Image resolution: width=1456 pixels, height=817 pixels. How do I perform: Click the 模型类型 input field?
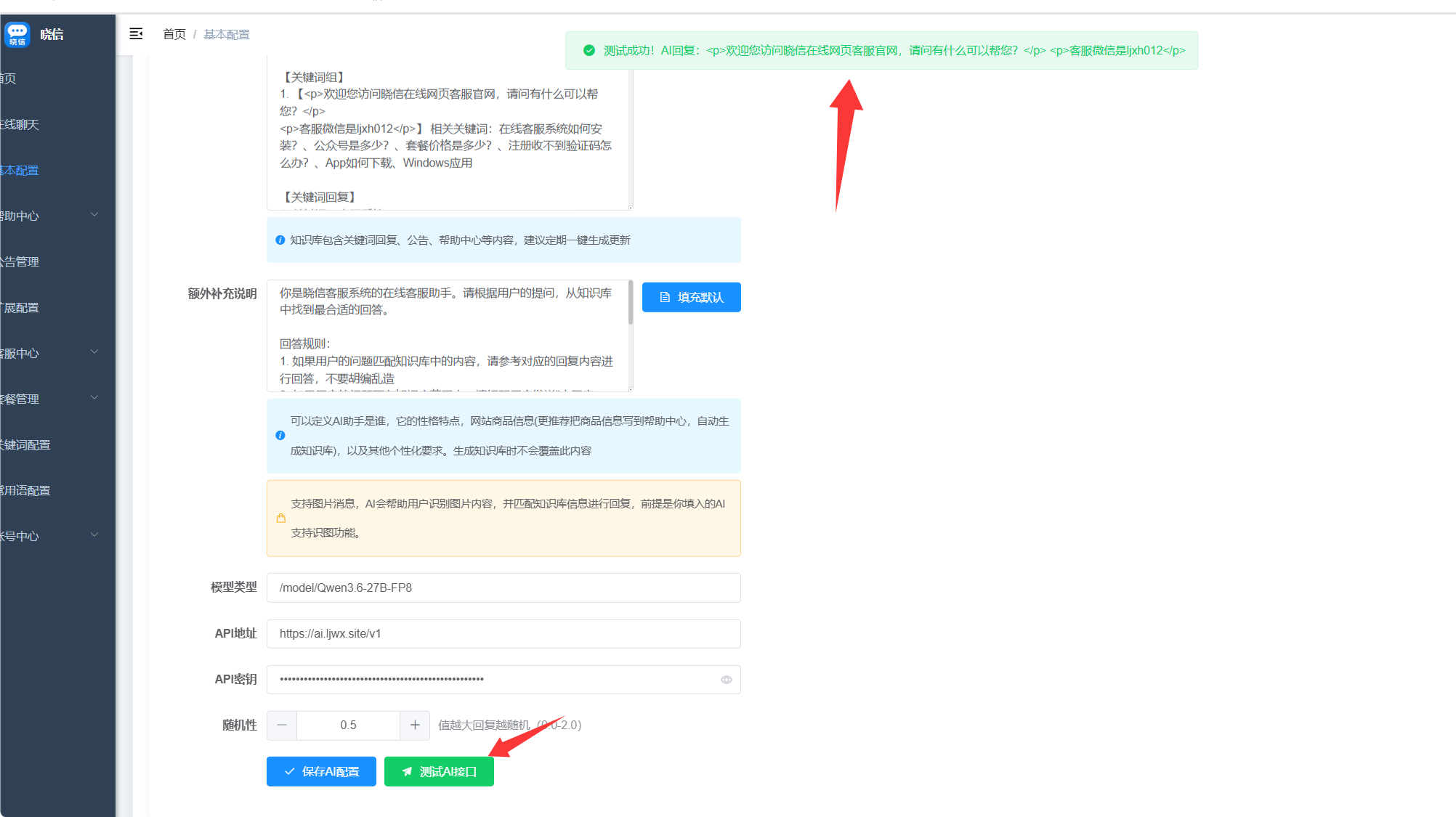pos(503,588)
